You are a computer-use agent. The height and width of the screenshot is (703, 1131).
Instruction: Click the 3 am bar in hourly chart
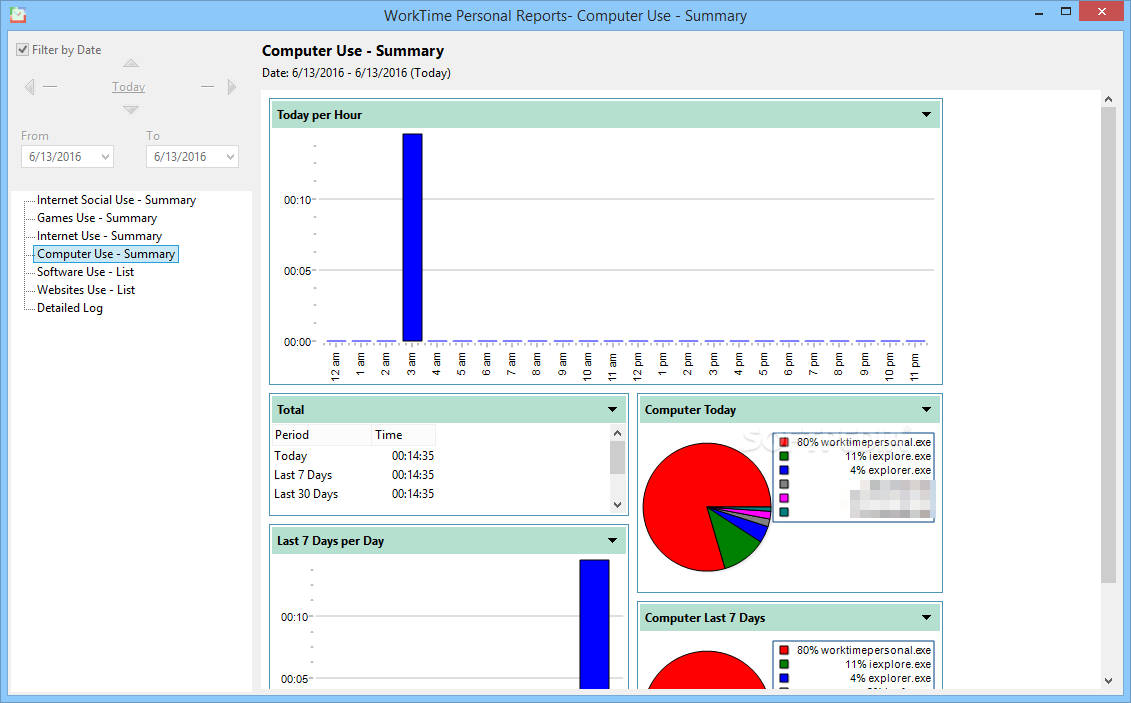pos(413,237)
